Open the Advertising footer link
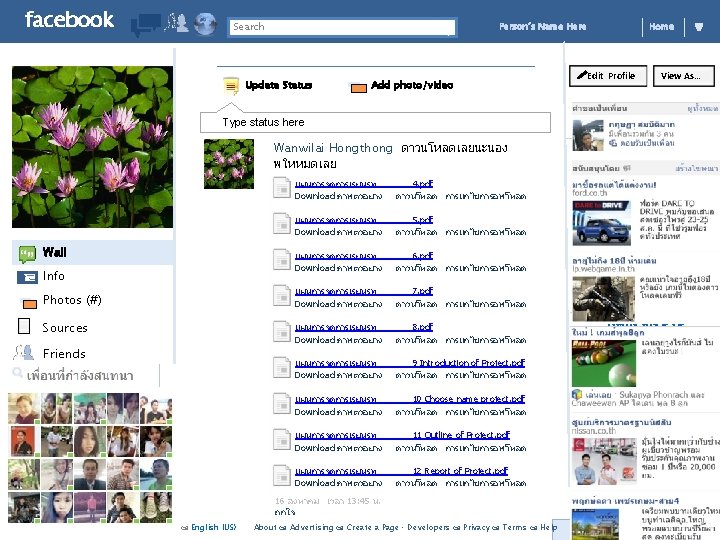Screen dimensions: 720x540 312,527
